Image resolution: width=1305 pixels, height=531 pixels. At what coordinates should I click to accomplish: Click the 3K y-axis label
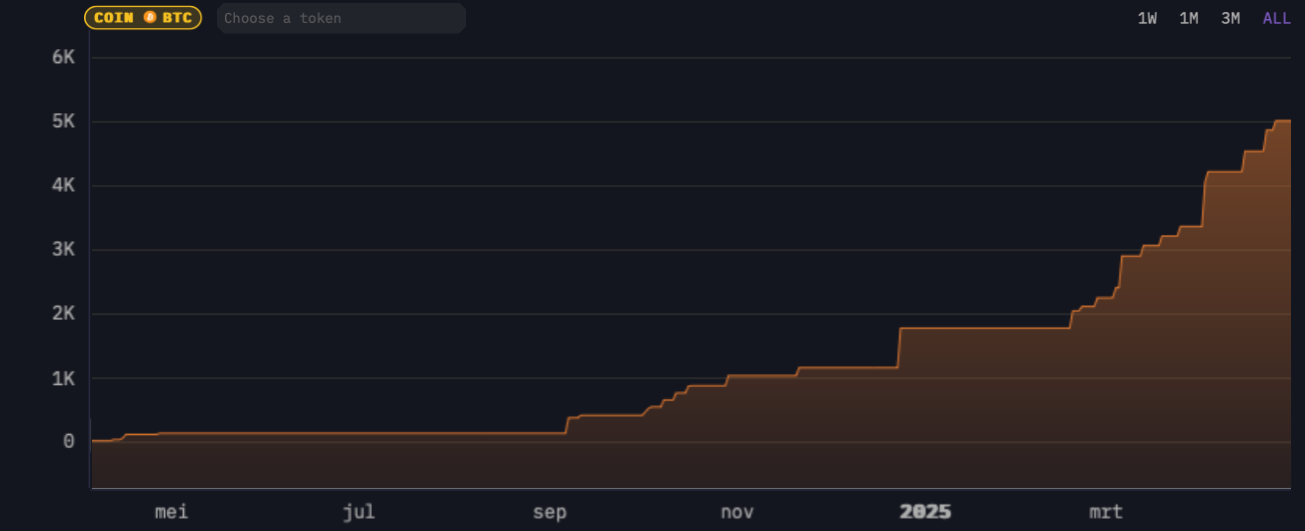click(x=63, y=249)
